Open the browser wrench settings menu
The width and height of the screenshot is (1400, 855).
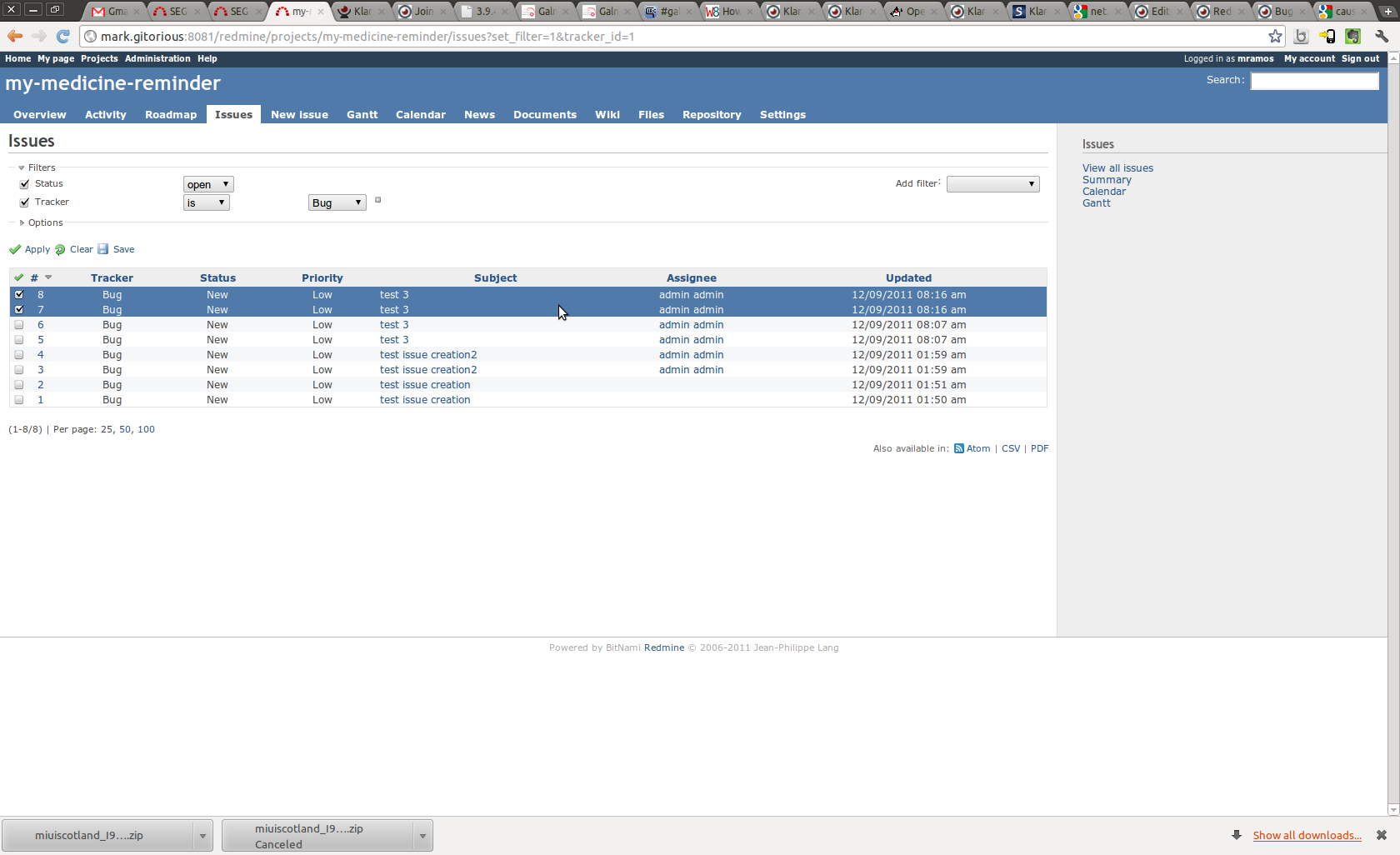1382,36
